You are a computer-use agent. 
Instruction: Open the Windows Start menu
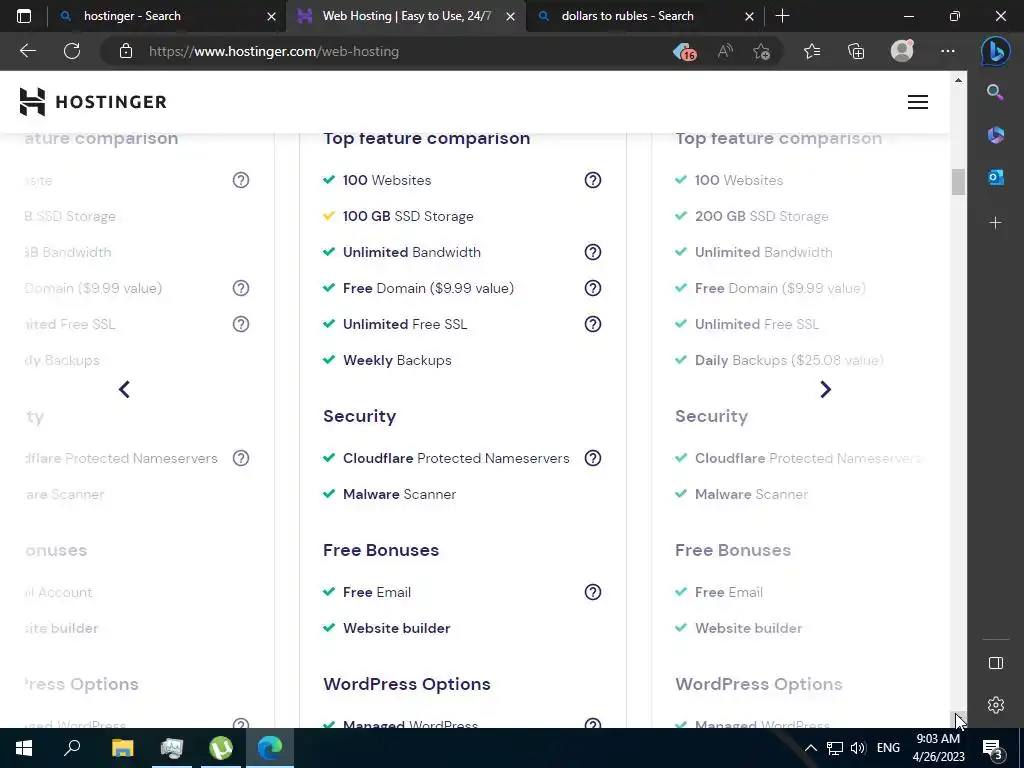pyautogui.click(x=24, y=748)
